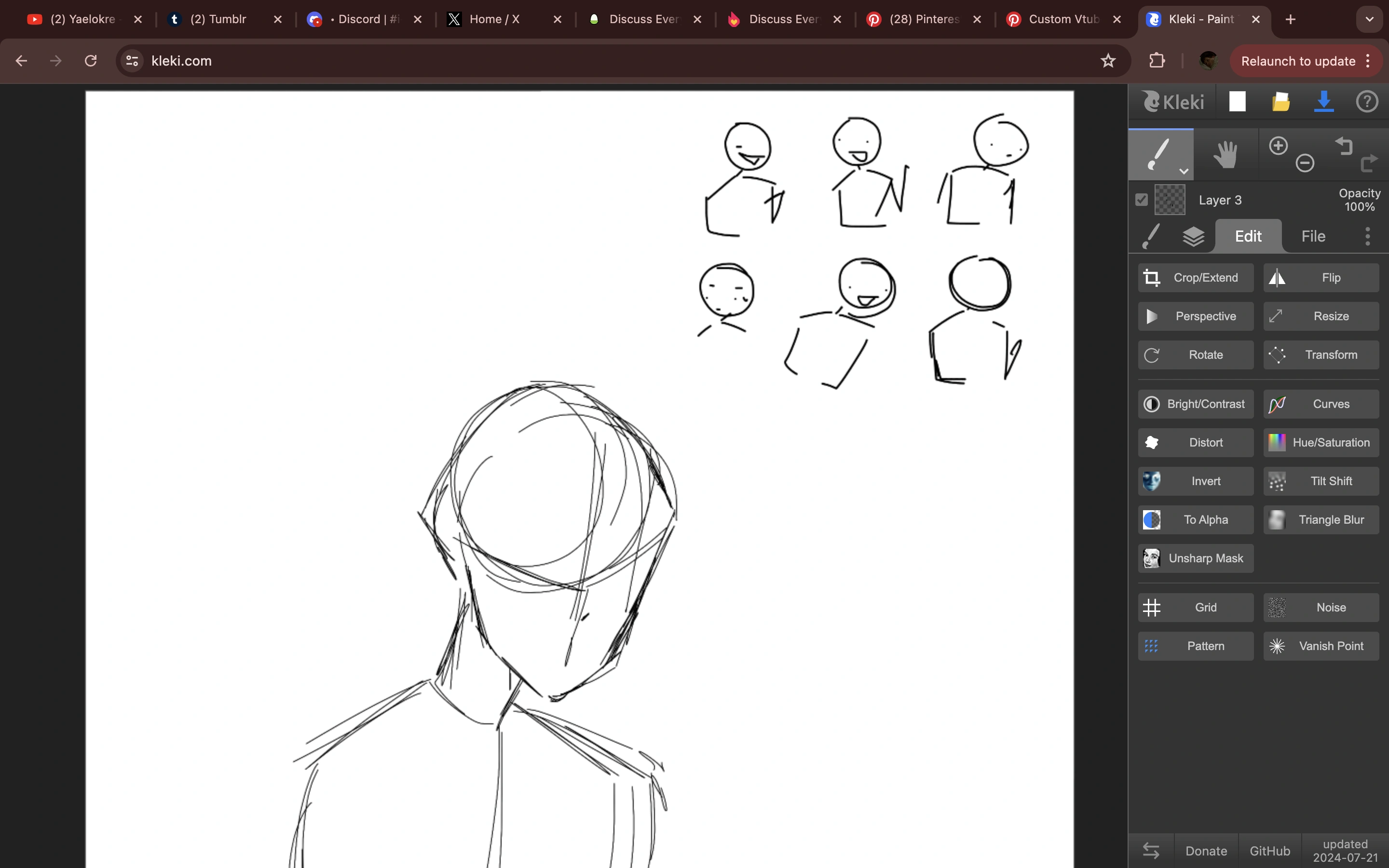The image size is (1389, 868).
Task: Select the Hand tool for panning
Action: [1225, 154]
